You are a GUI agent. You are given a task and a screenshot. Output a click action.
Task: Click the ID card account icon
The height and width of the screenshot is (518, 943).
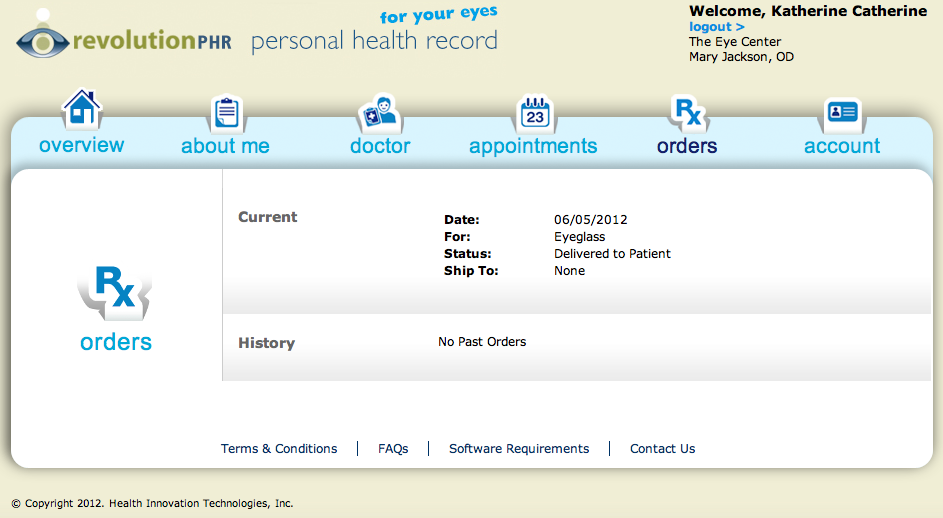[842, 113]
